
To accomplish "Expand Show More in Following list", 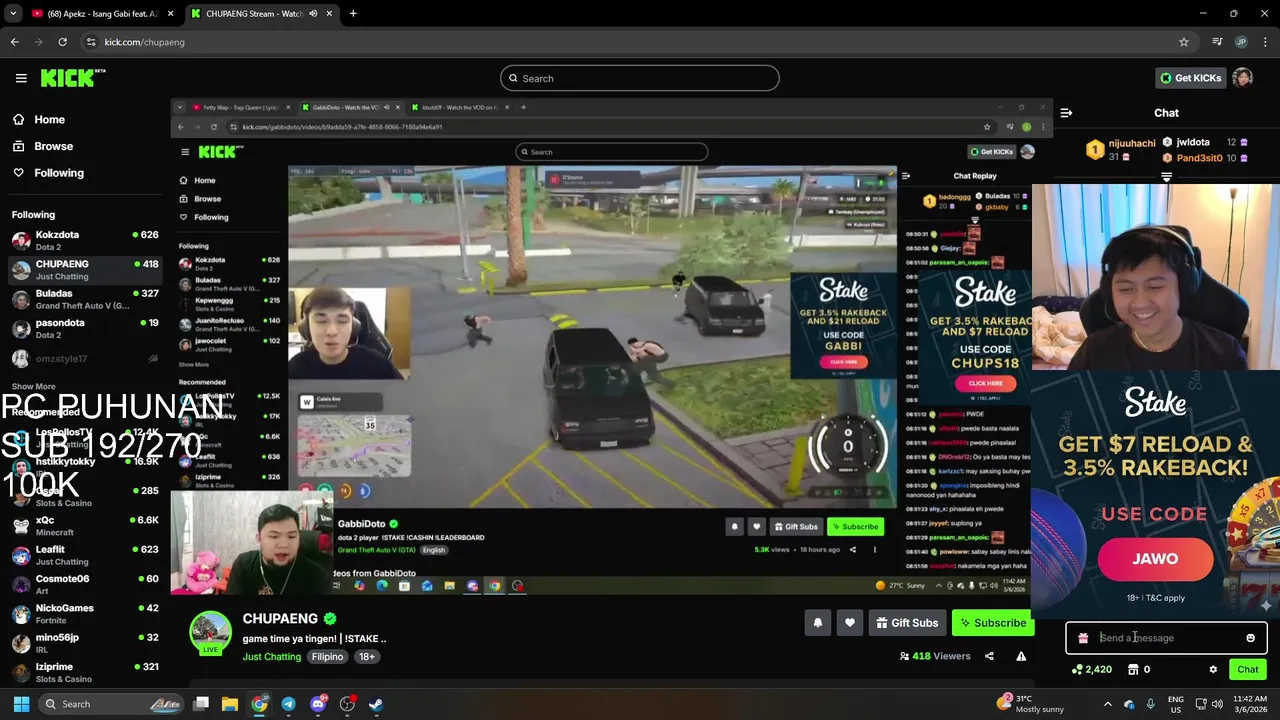I will click(x=33, y=386).
